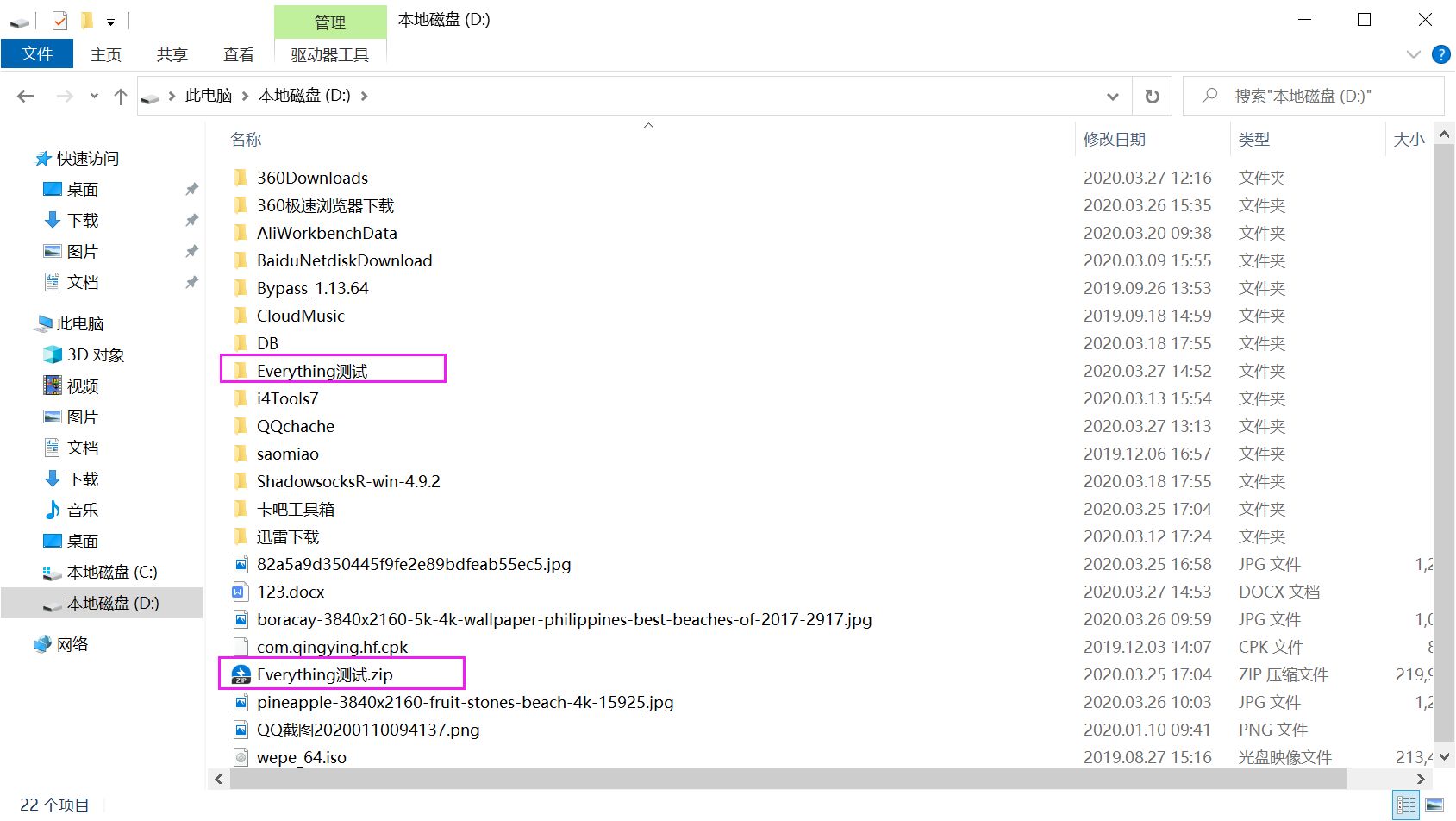The height and width of the screenshot is (821, 1456).
Task: Sort by the 名称 column header
Action: [246, 139]
